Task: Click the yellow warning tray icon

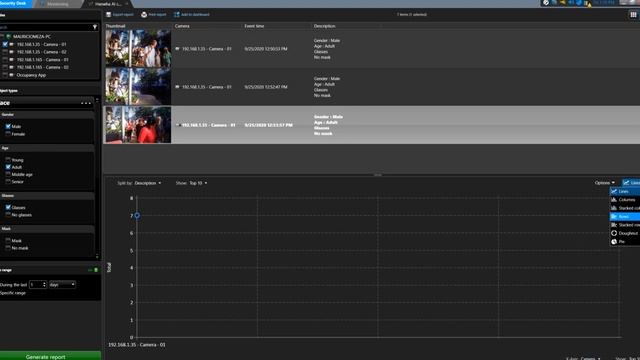Action: pos(588,3)
